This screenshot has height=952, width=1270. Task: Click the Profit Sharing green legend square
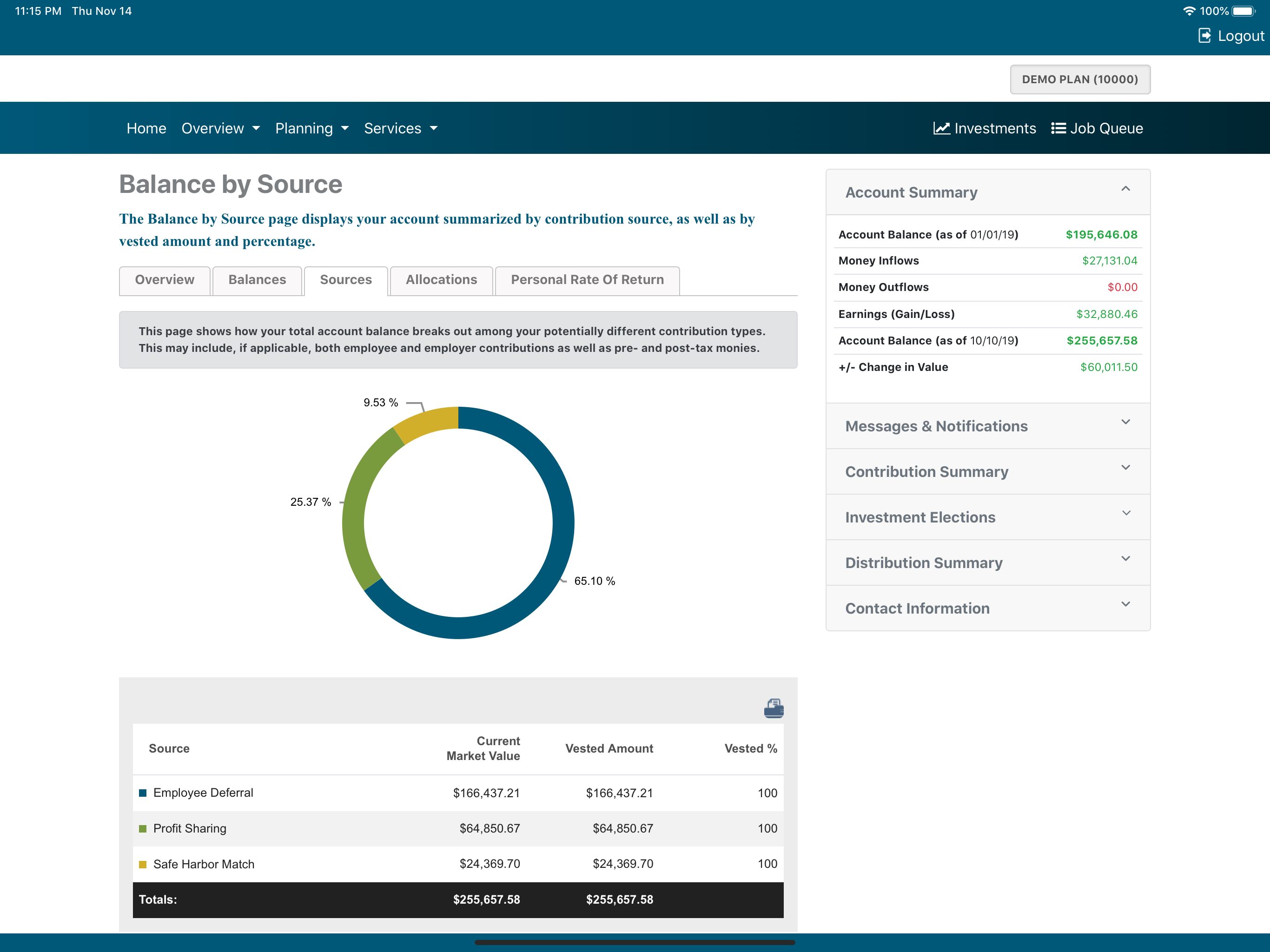coord(142,828)
